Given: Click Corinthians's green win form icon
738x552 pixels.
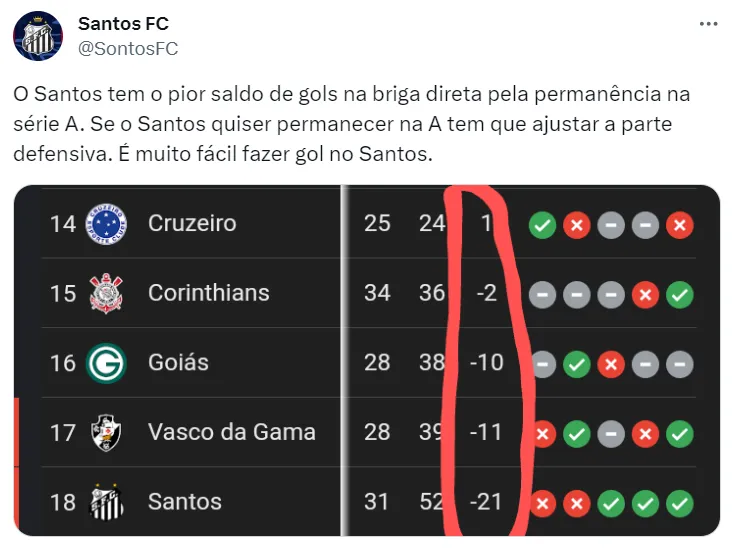Looking at the screenshot, I should coord(680,295).
